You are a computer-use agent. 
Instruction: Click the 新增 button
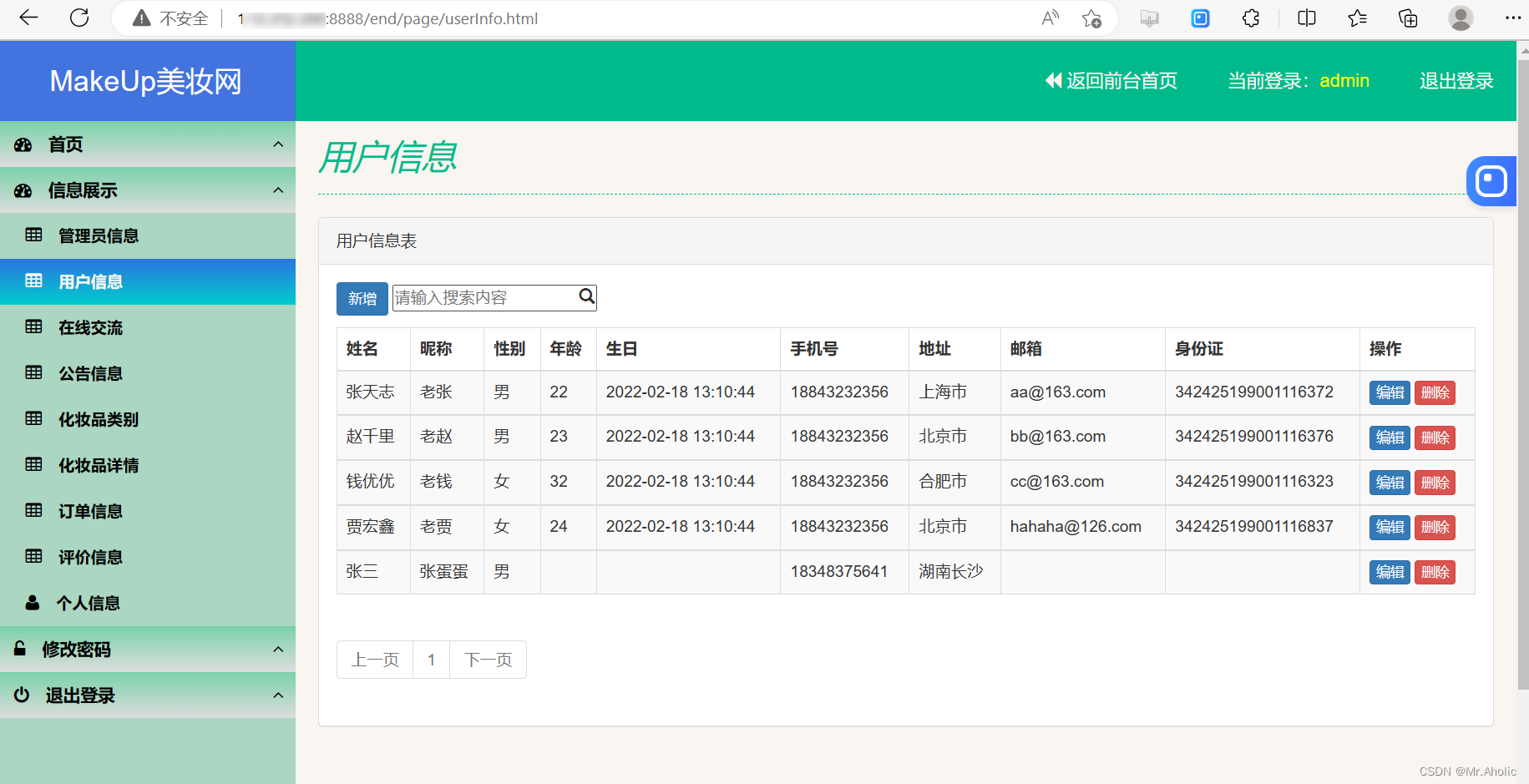pyautogui.click(x=362, y=298)
